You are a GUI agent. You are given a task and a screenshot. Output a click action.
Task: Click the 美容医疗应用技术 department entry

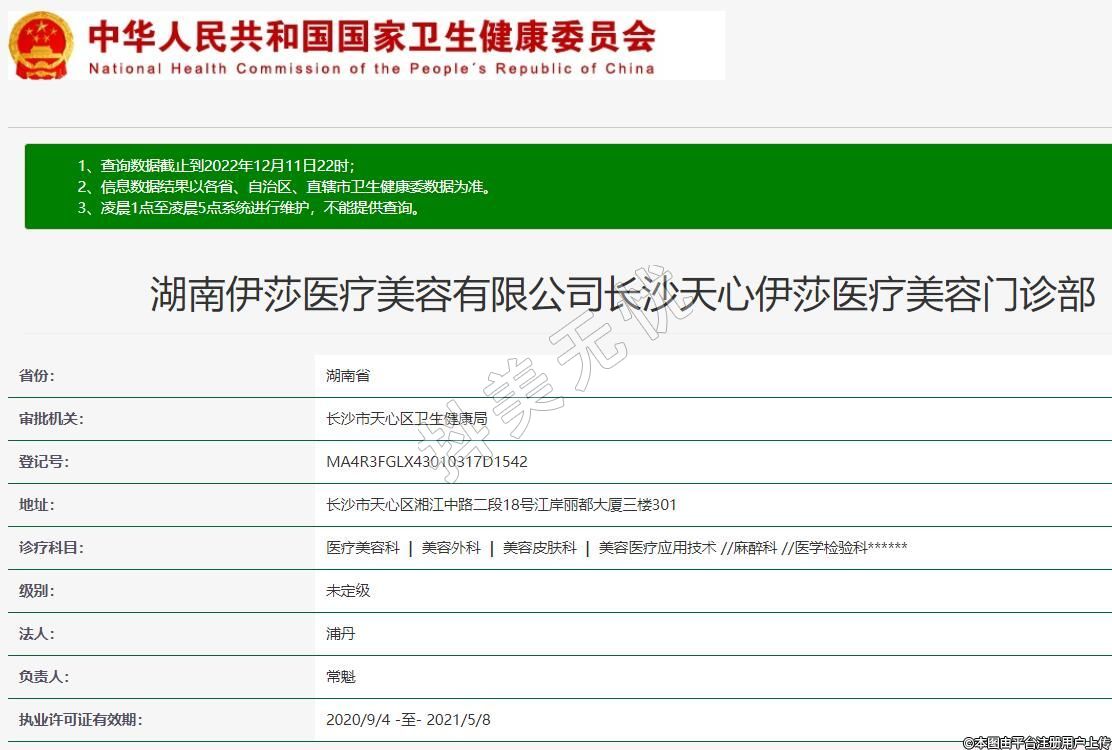[657, 548]
